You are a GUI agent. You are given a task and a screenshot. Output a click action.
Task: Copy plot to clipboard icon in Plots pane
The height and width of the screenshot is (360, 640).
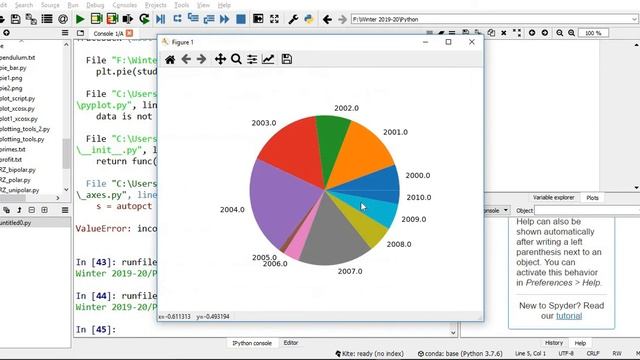491,33
